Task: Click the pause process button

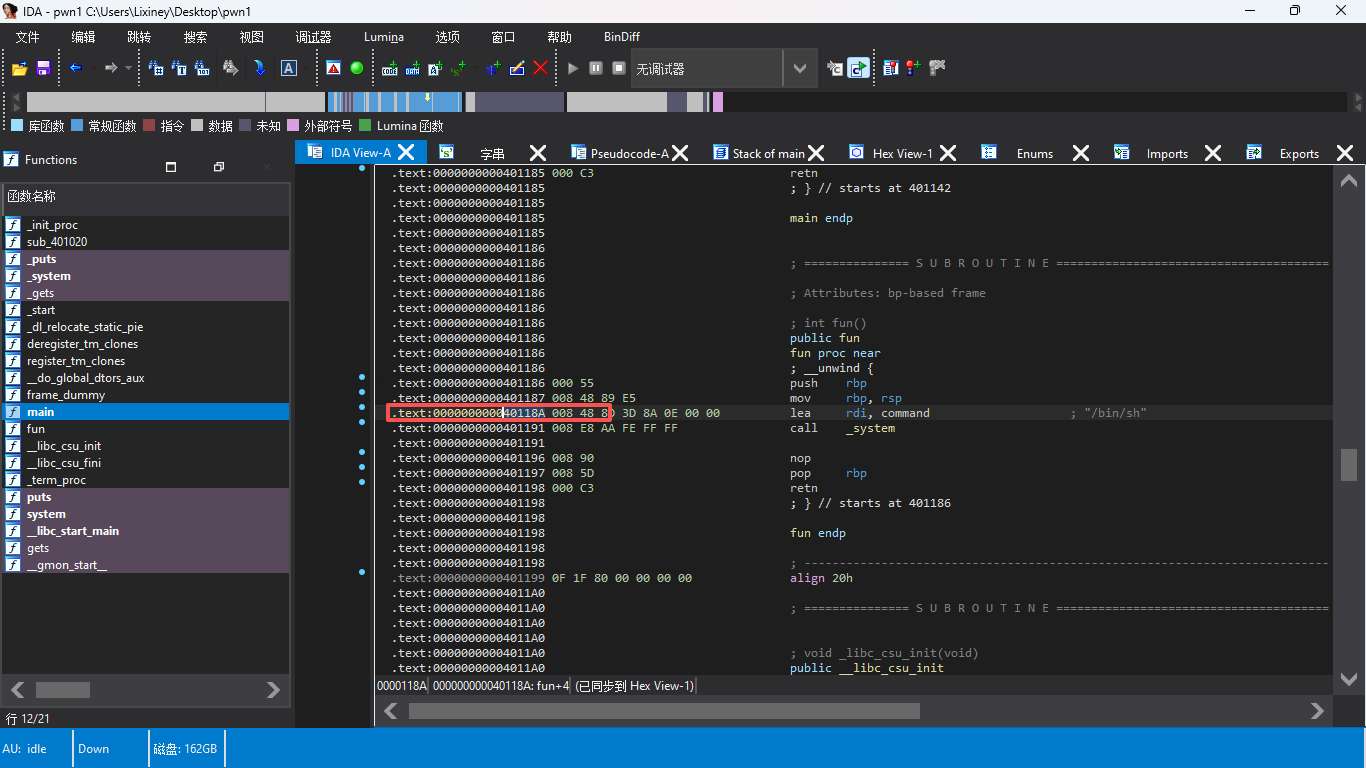Action: click(596, 68)
